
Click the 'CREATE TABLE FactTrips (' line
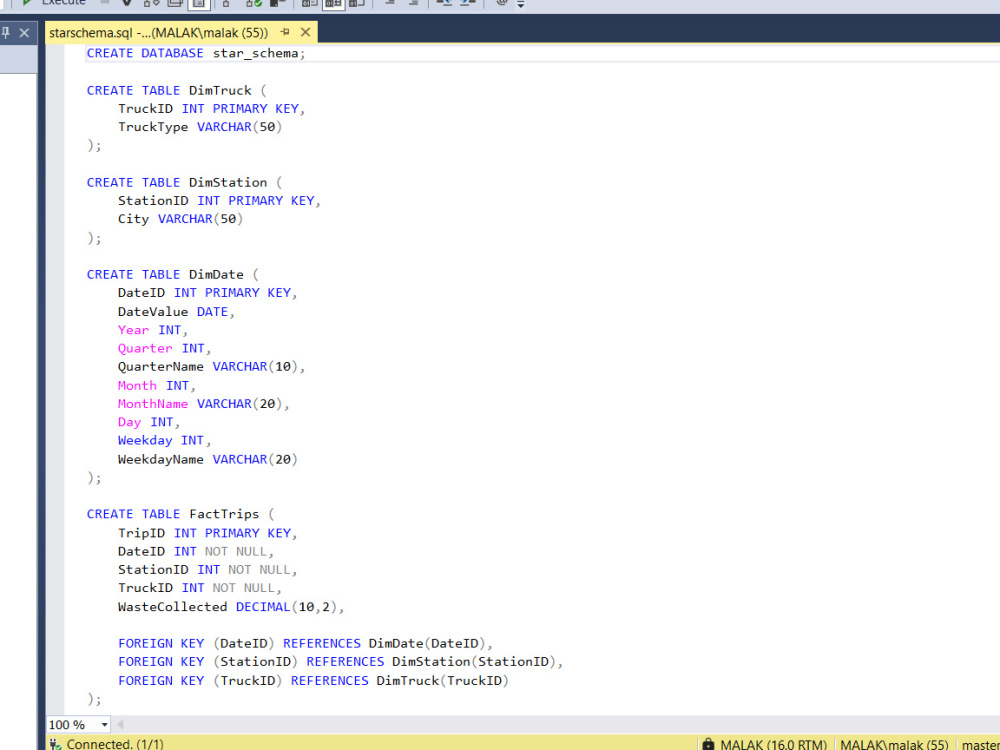[x=180, y=514]
